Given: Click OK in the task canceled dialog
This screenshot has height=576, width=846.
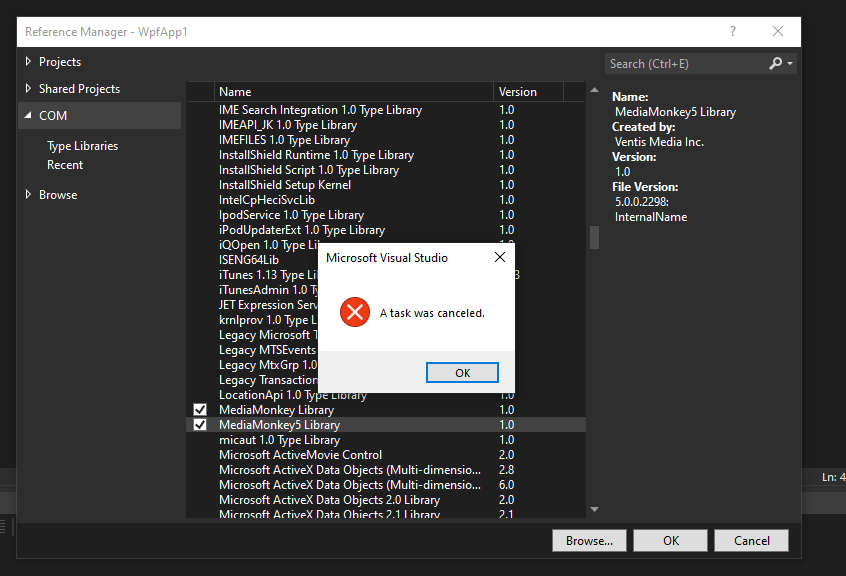Looking at the screenshot, I should coord(461,372).
